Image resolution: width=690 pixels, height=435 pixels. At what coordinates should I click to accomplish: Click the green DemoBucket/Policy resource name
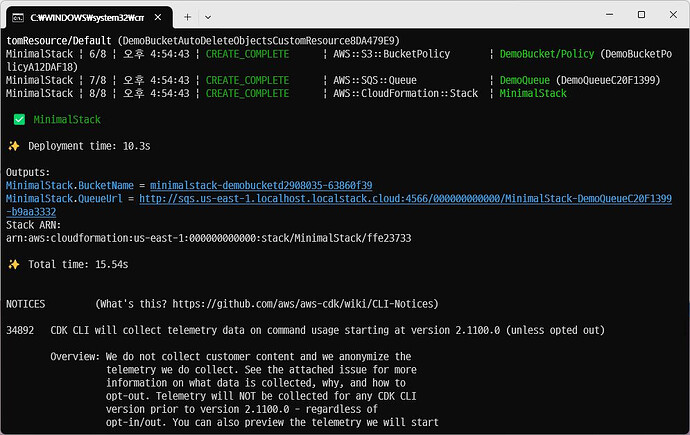[x=545, y=54]
